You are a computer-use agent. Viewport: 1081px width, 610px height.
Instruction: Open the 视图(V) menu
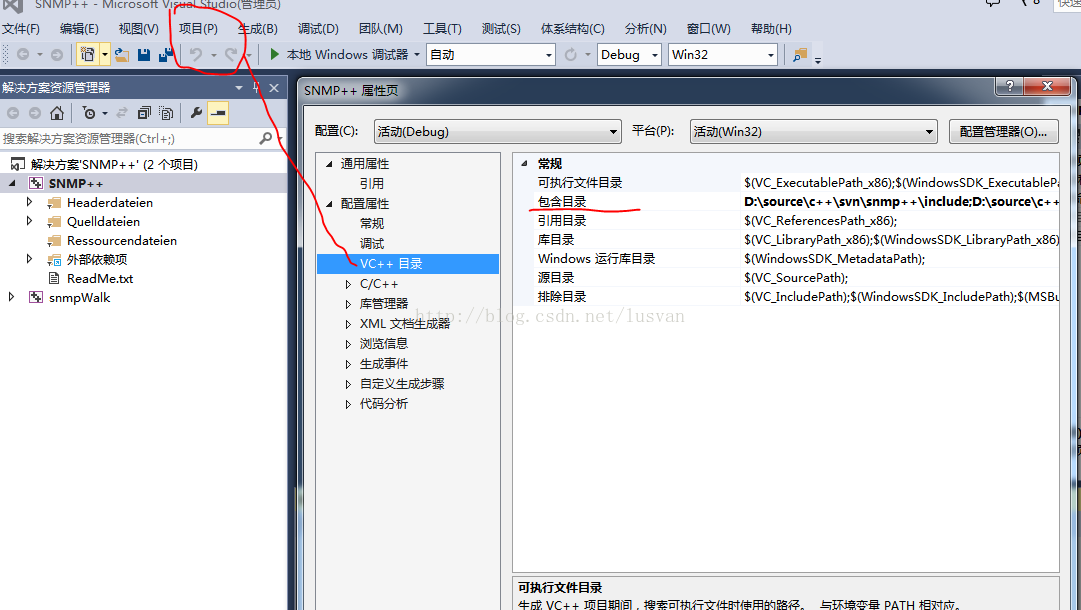139,29
